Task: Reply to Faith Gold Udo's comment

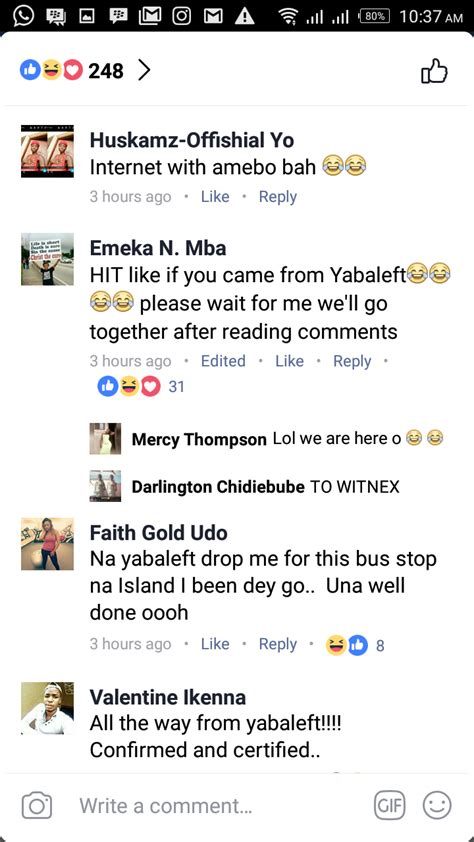Action: (x=278, y=644)
